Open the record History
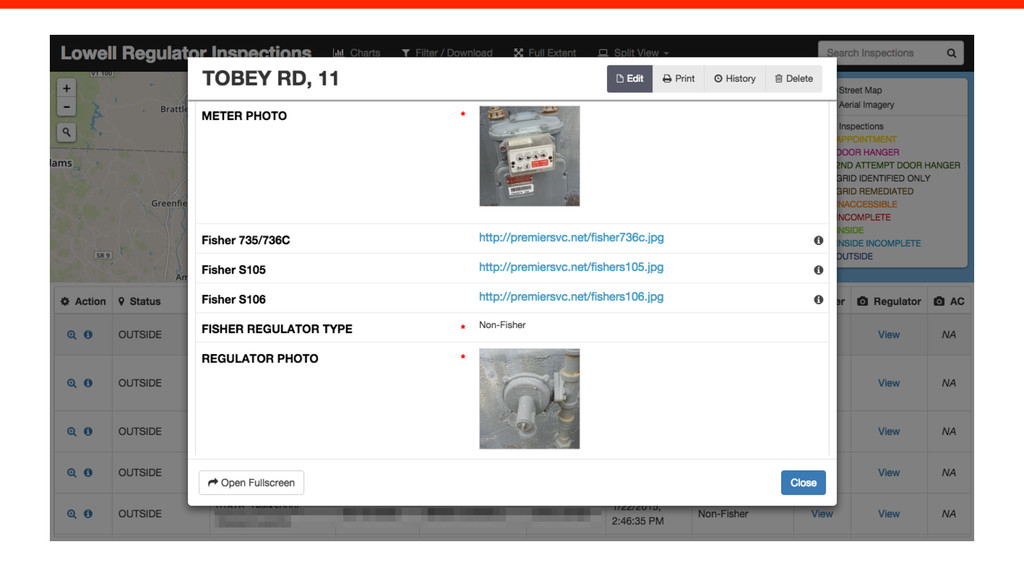This screenshot has height=576, width=1024. [x=735, y=78]
